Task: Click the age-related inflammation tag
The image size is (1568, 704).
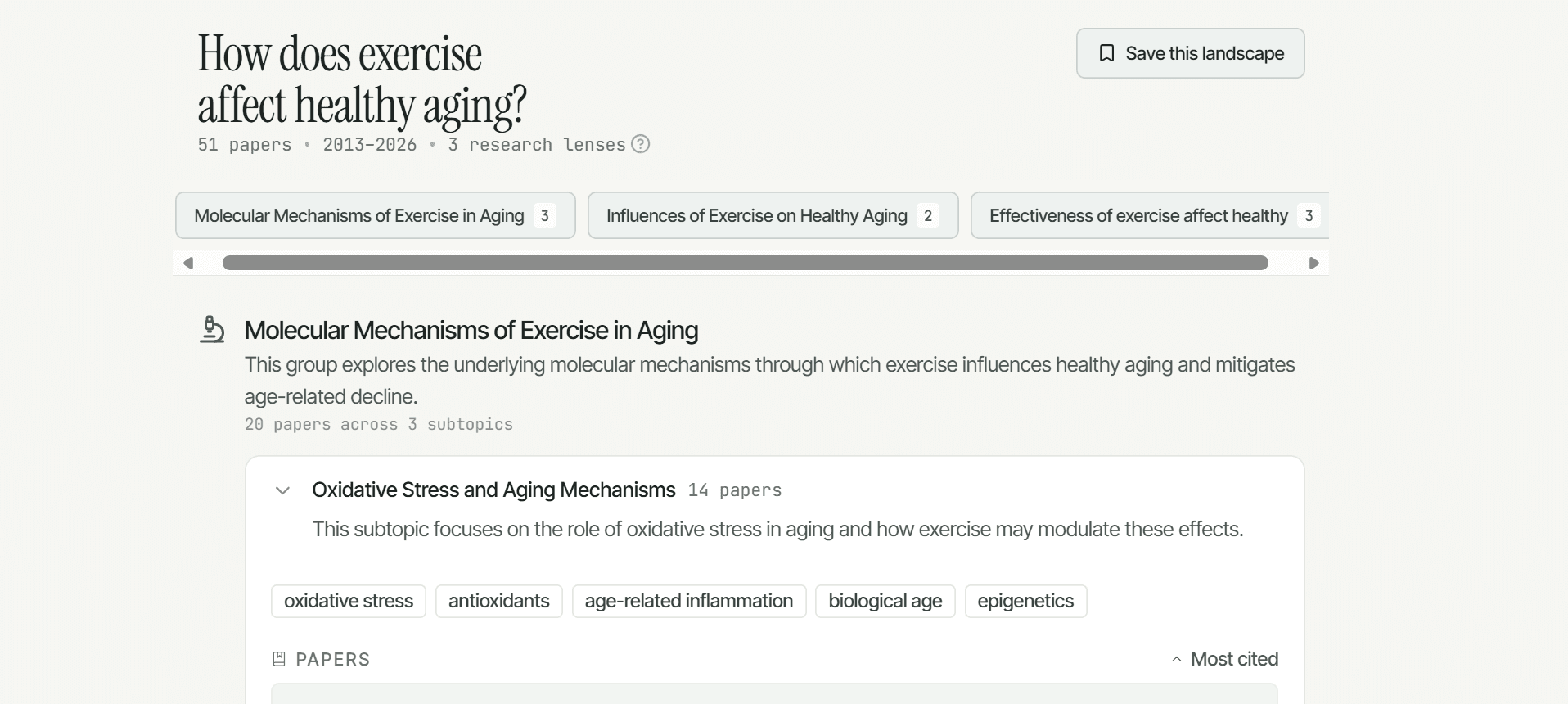Action: (689, 601)
